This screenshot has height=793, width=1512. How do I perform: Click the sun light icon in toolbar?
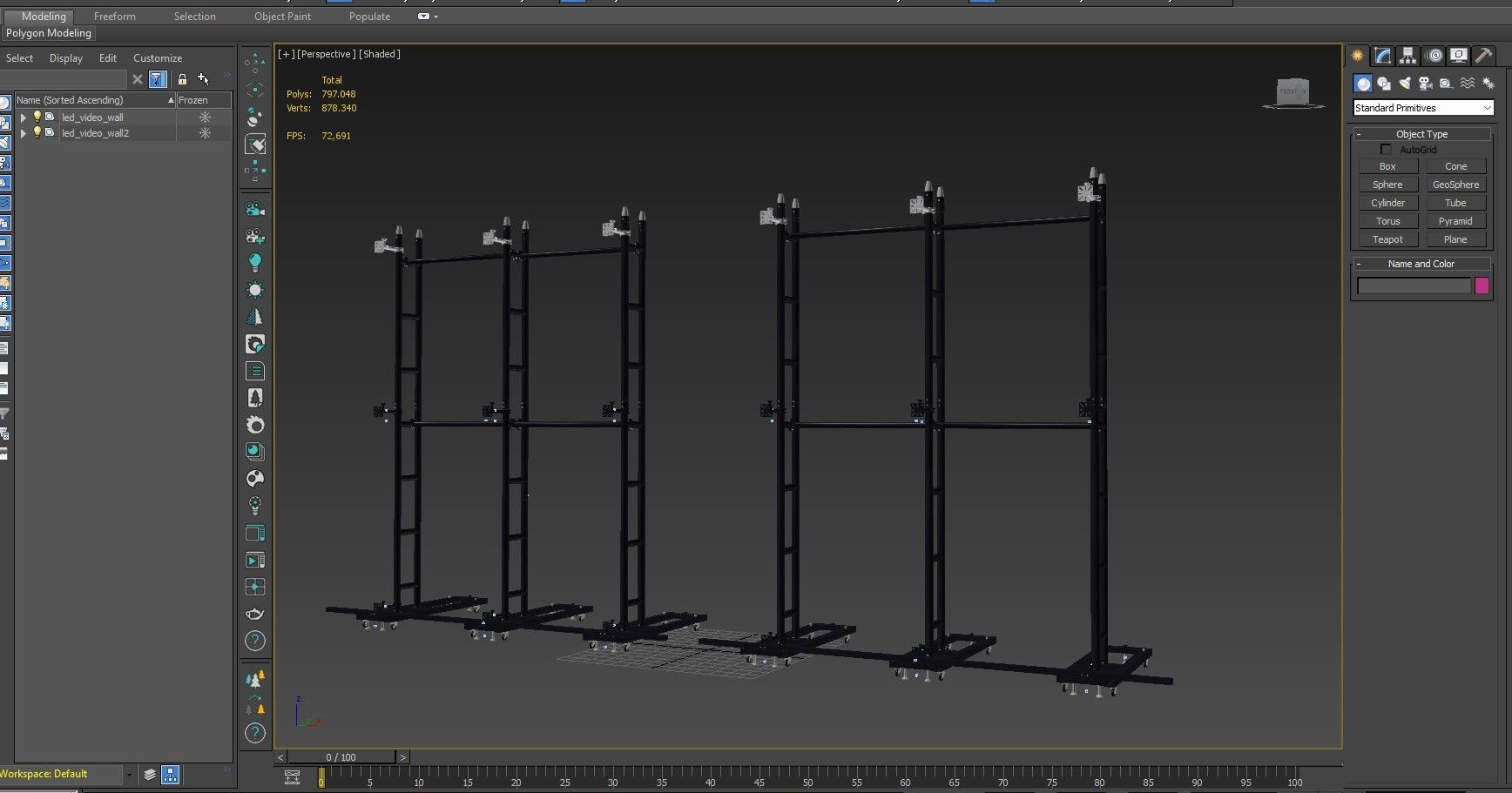coord(255,290)
